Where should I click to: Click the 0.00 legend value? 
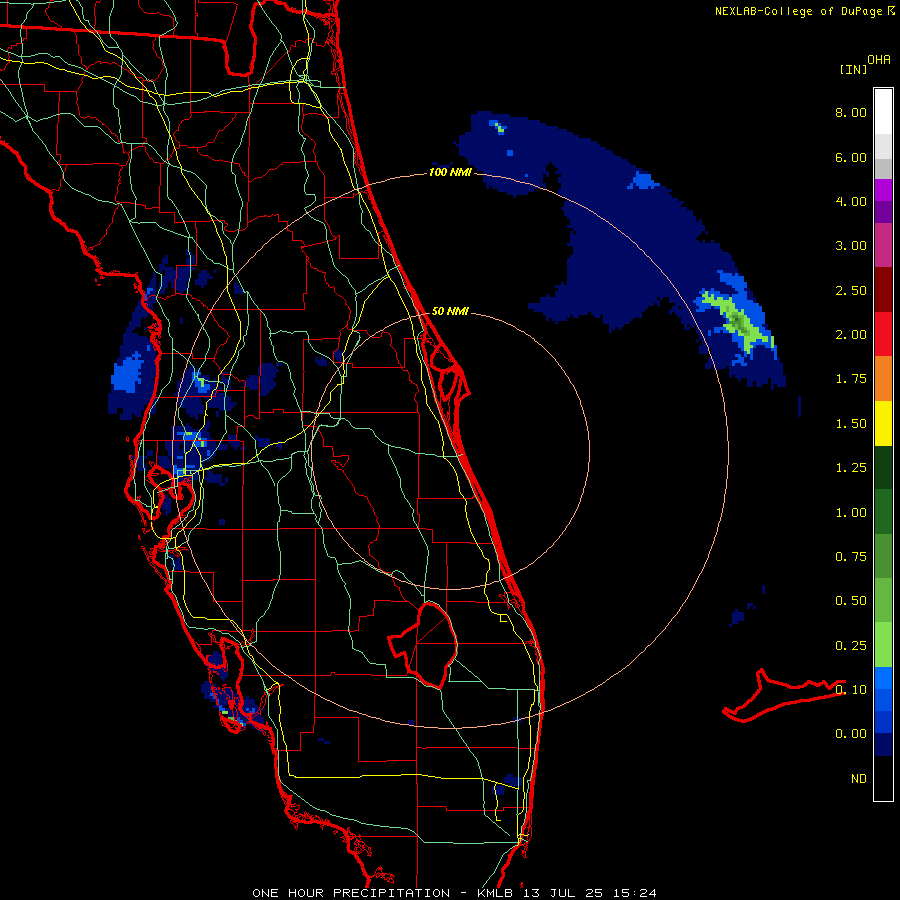coord(851,734)
